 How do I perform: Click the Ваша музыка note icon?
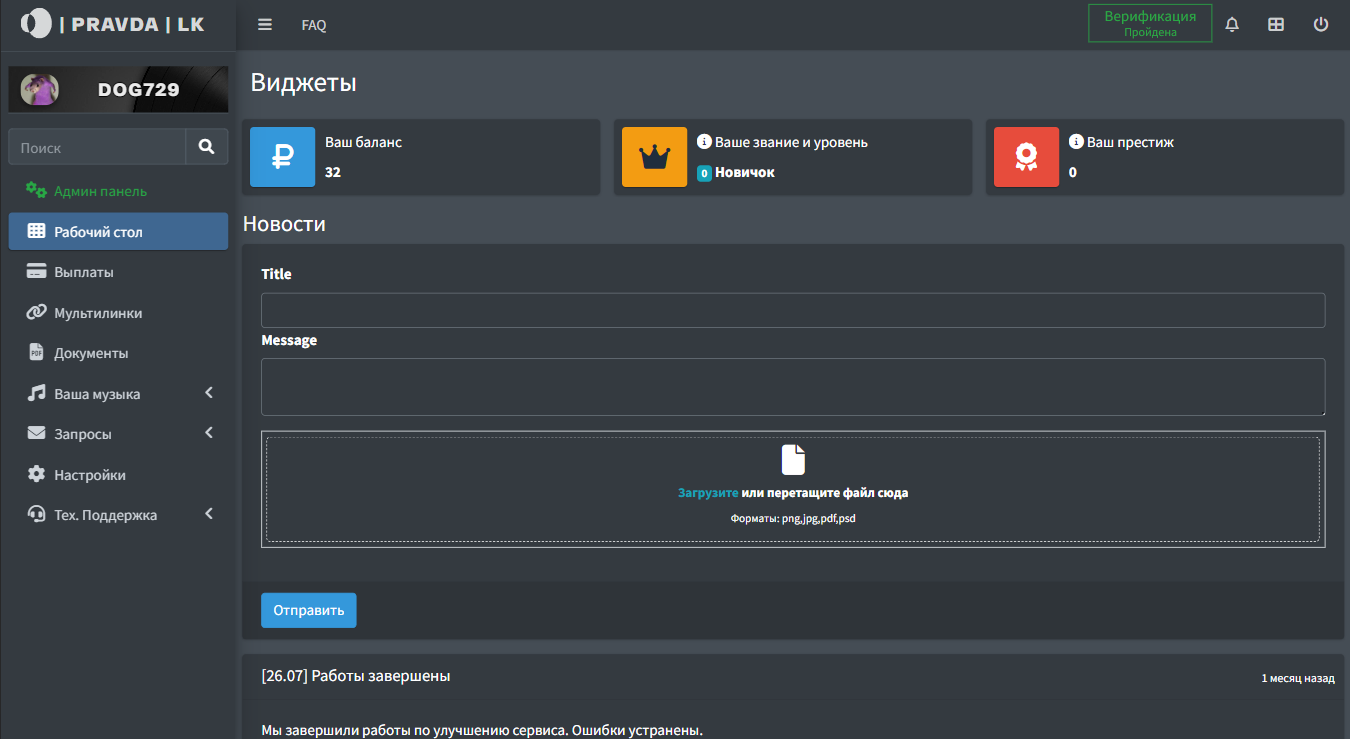(36, 393)
